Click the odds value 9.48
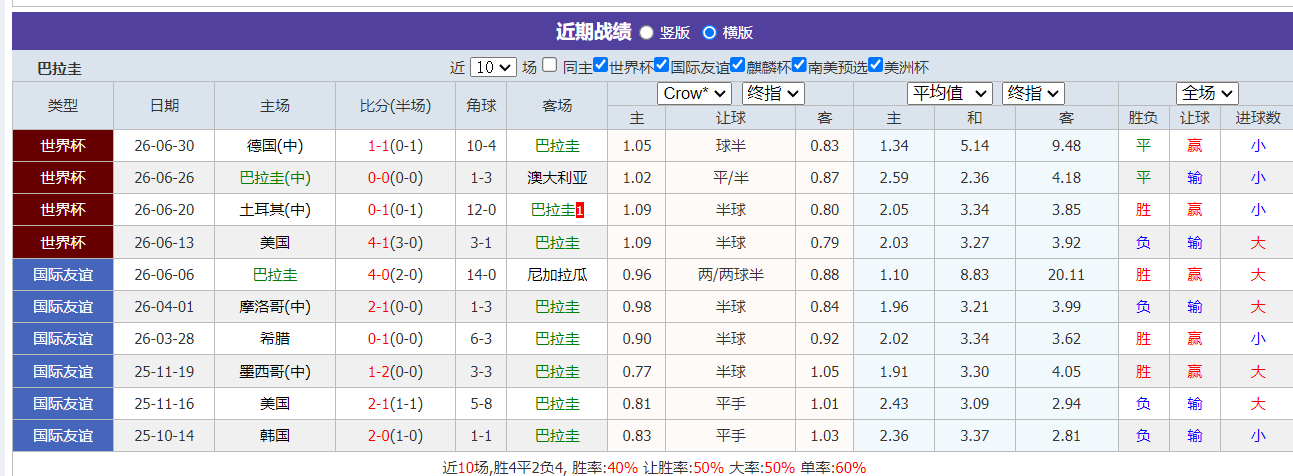This screenshot has height=476, width=1293. (1066, 146)
